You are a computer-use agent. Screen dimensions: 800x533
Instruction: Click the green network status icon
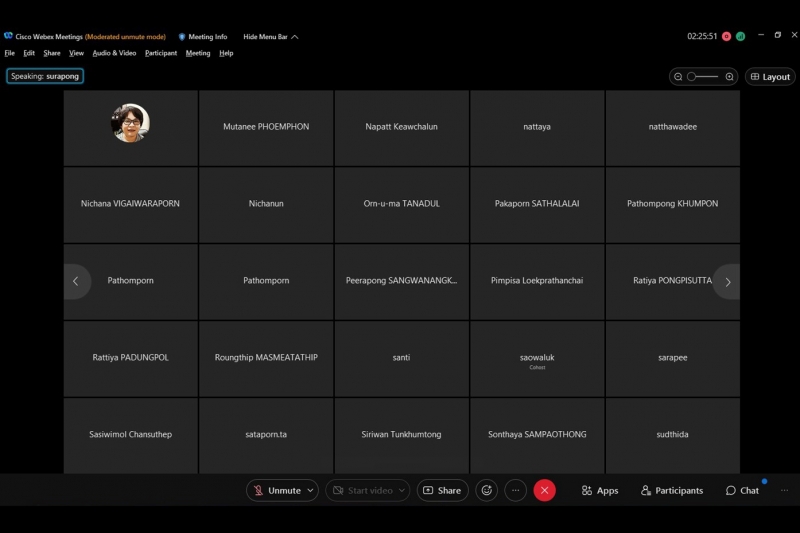tap(740, 36)
